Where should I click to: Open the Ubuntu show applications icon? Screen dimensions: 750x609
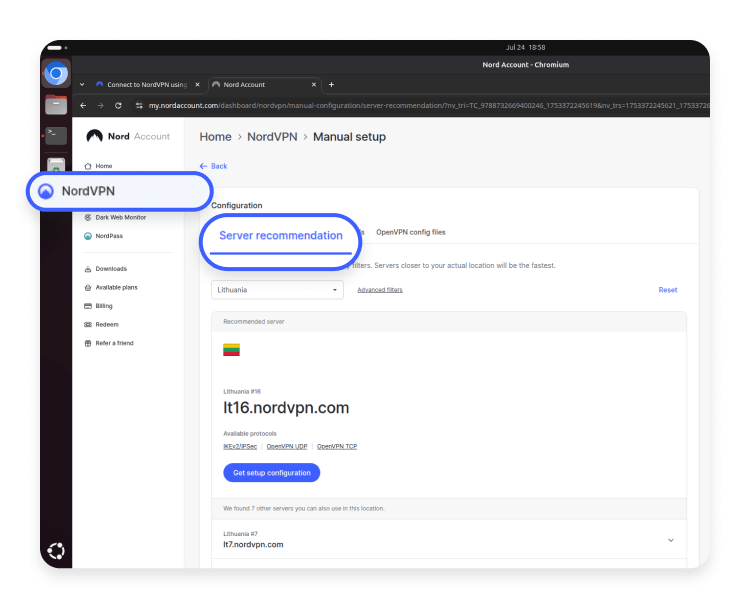56,551
